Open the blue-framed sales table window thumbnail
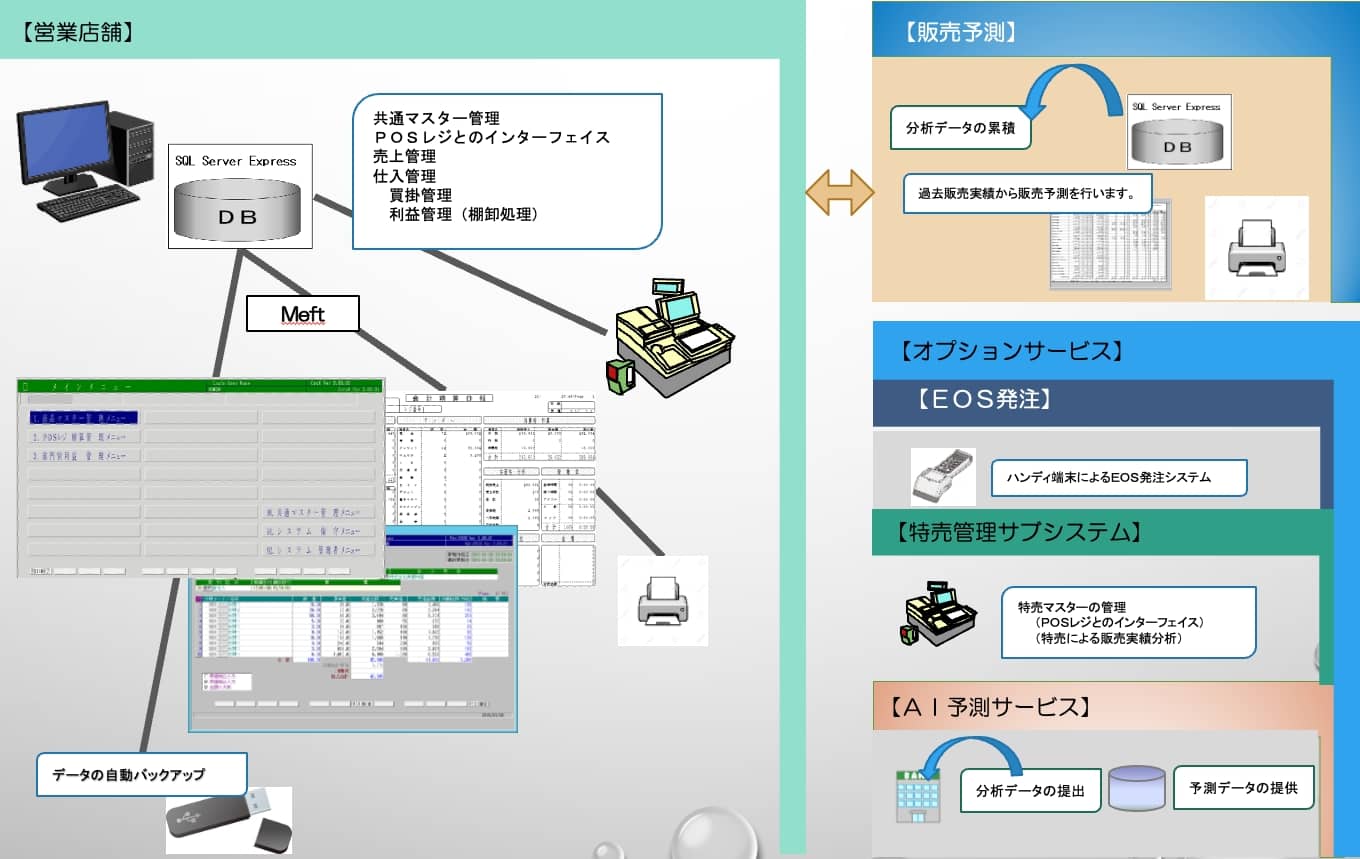 point(353,628)
